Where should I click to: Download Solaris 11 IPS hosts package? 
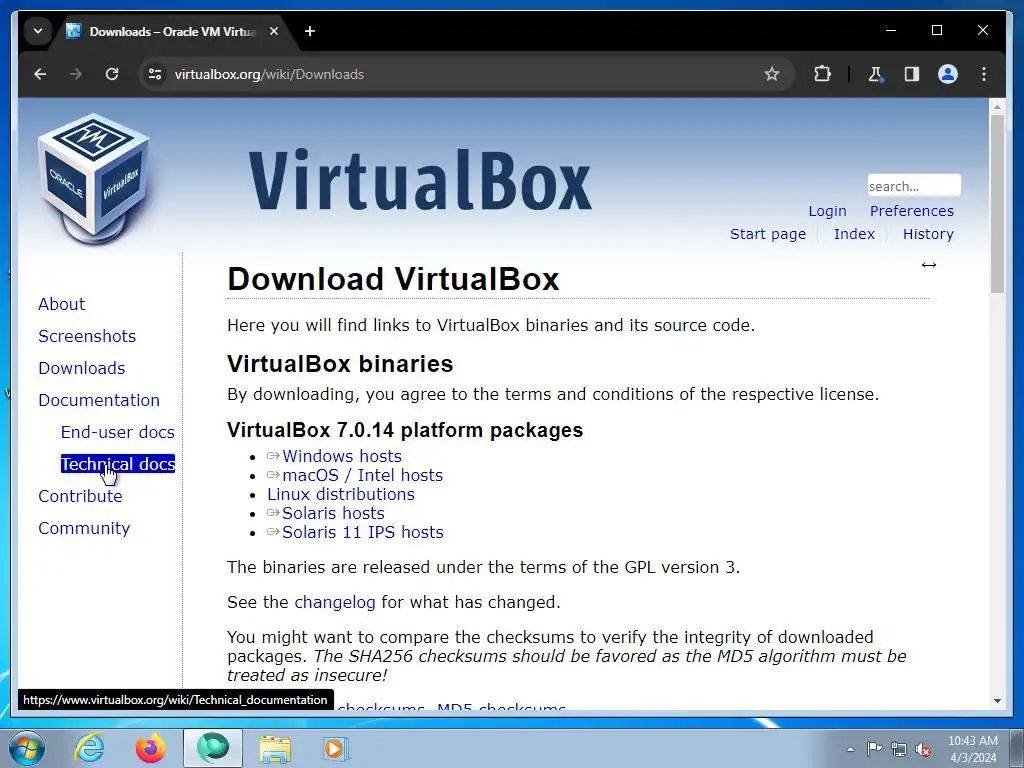[362, 532]
